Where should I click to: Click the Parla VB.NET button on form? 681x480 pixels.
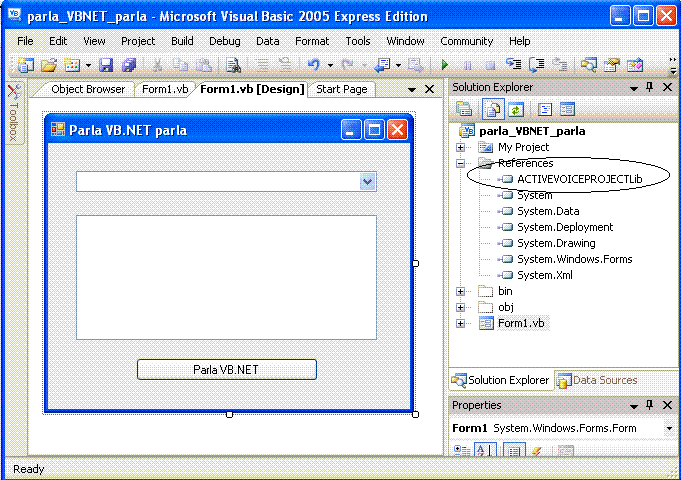[227, 369]
